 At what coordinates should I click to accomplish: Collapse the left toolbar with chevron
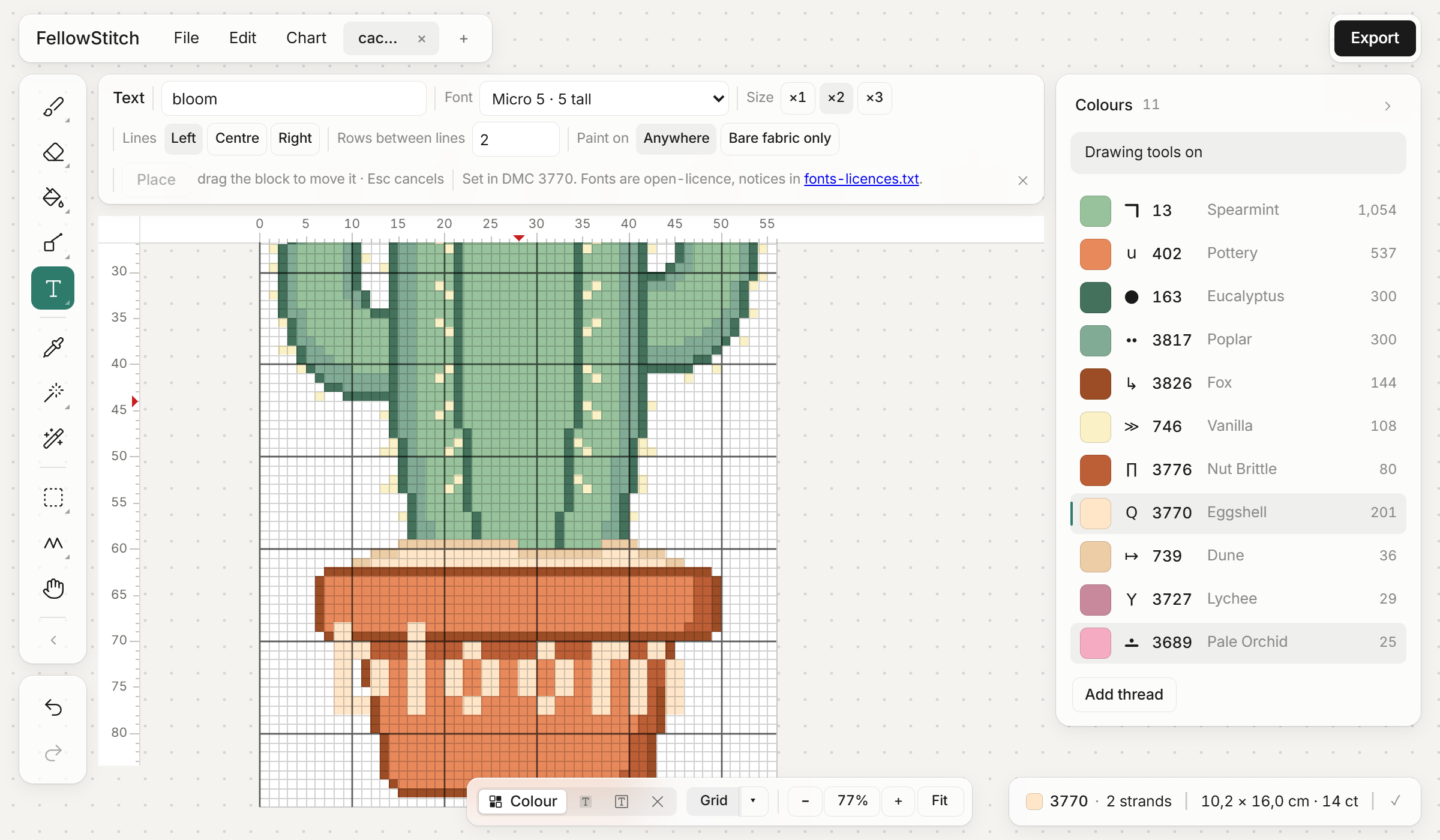(53, 640)
